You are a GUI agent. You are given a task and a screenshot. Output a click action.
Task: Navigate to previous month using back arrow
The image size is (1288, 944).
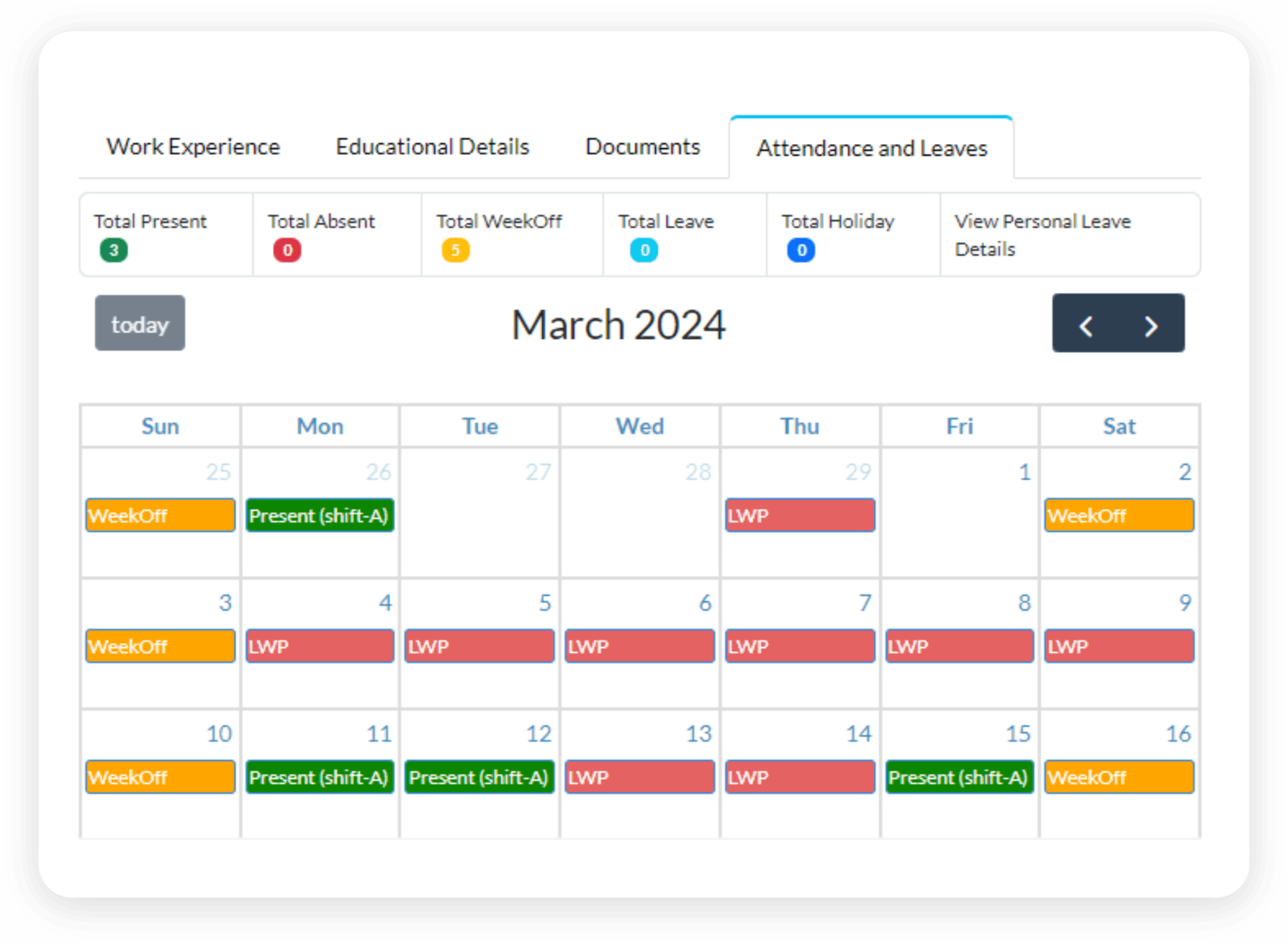(x=1087, y=324)
